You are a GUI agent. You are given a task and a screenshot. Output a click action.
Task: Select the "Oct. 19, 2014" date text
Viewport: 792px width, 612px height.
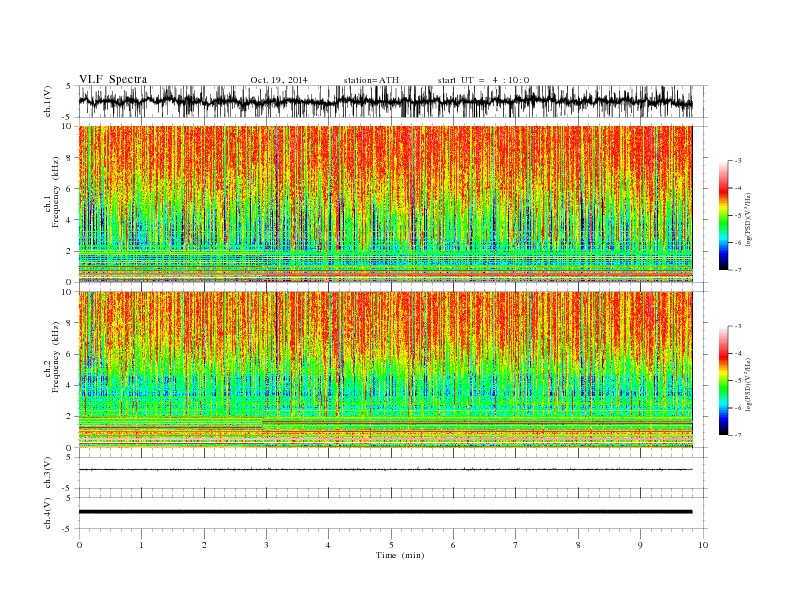279,80
